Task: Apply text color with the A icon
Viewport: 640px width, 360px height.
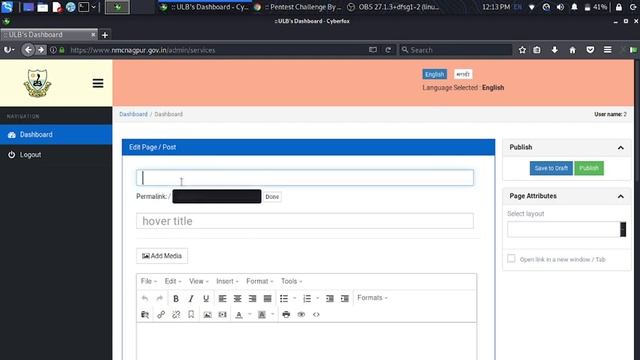Action: tap(239, 314)
